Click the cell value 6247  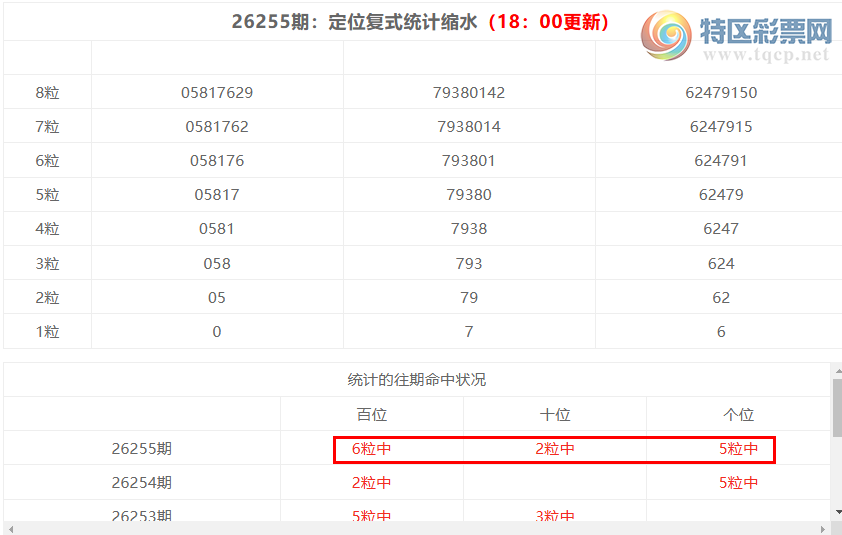pos(721,229)
